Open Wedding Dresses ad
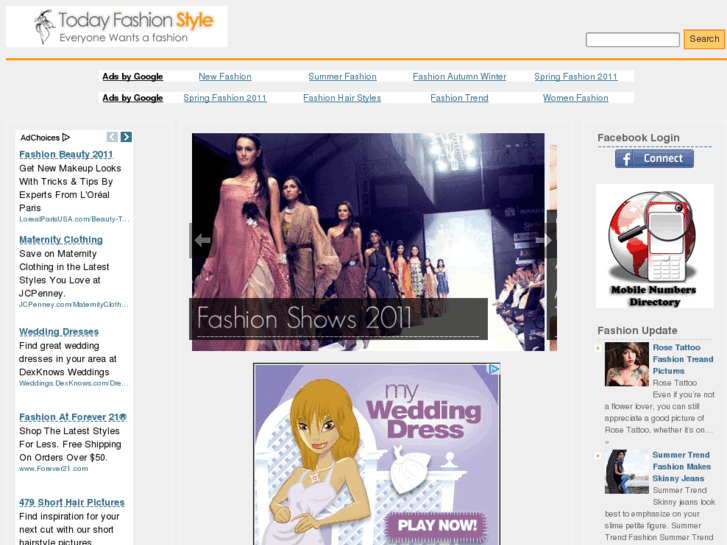Screen dimensions: 727x545 (59, 332)
